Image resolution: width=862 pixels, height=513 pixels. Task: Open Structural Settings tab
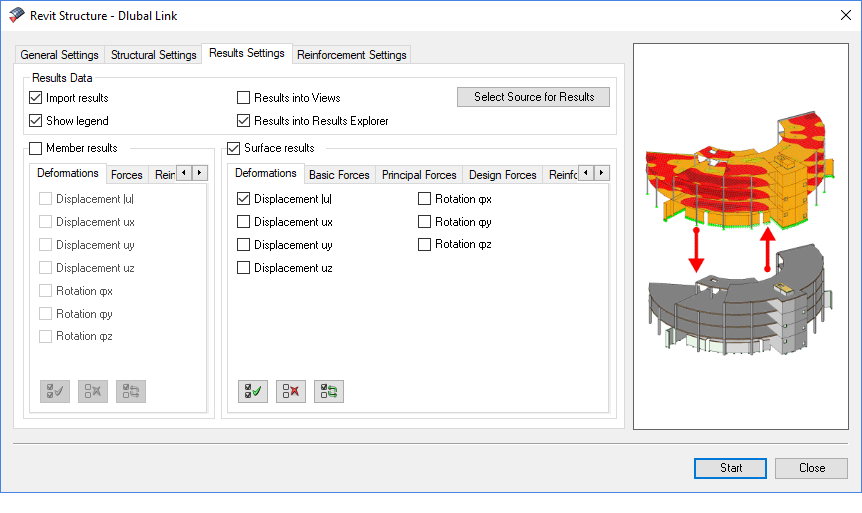point(153,55)
